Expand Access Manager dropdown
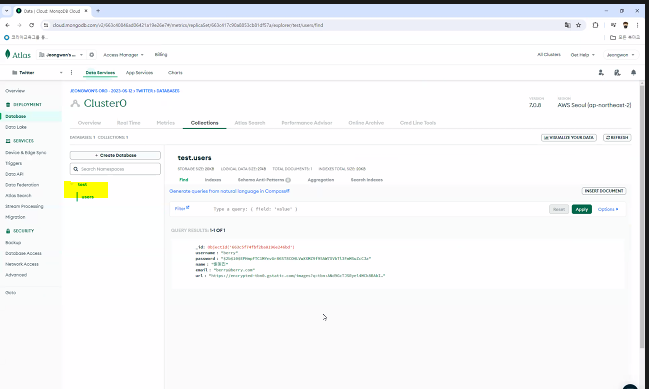649x389 pixels. [123, 55]
